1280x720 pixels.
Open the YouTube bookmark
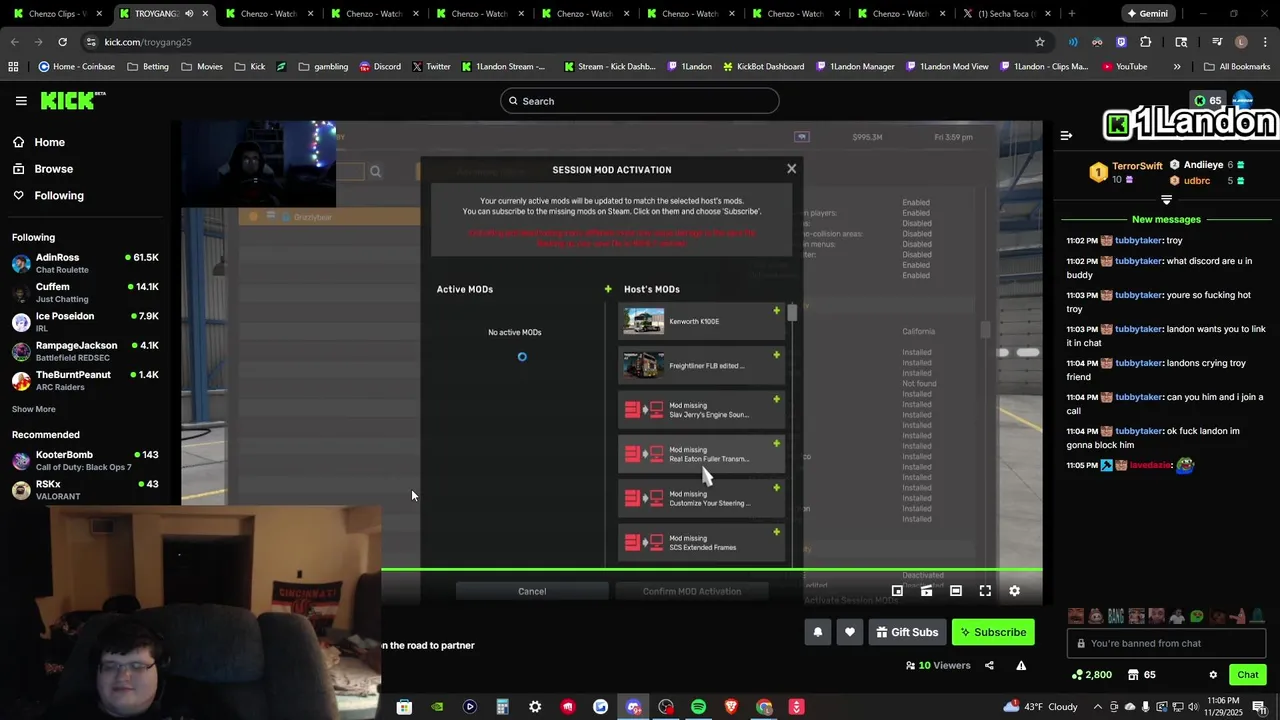tap(1125, 67)
